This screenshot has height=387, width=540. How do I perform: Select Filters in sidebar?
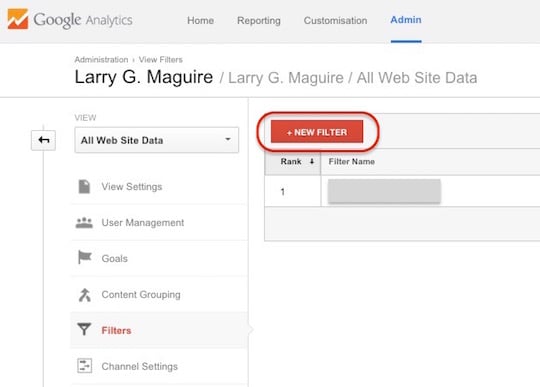pos(159,330)
